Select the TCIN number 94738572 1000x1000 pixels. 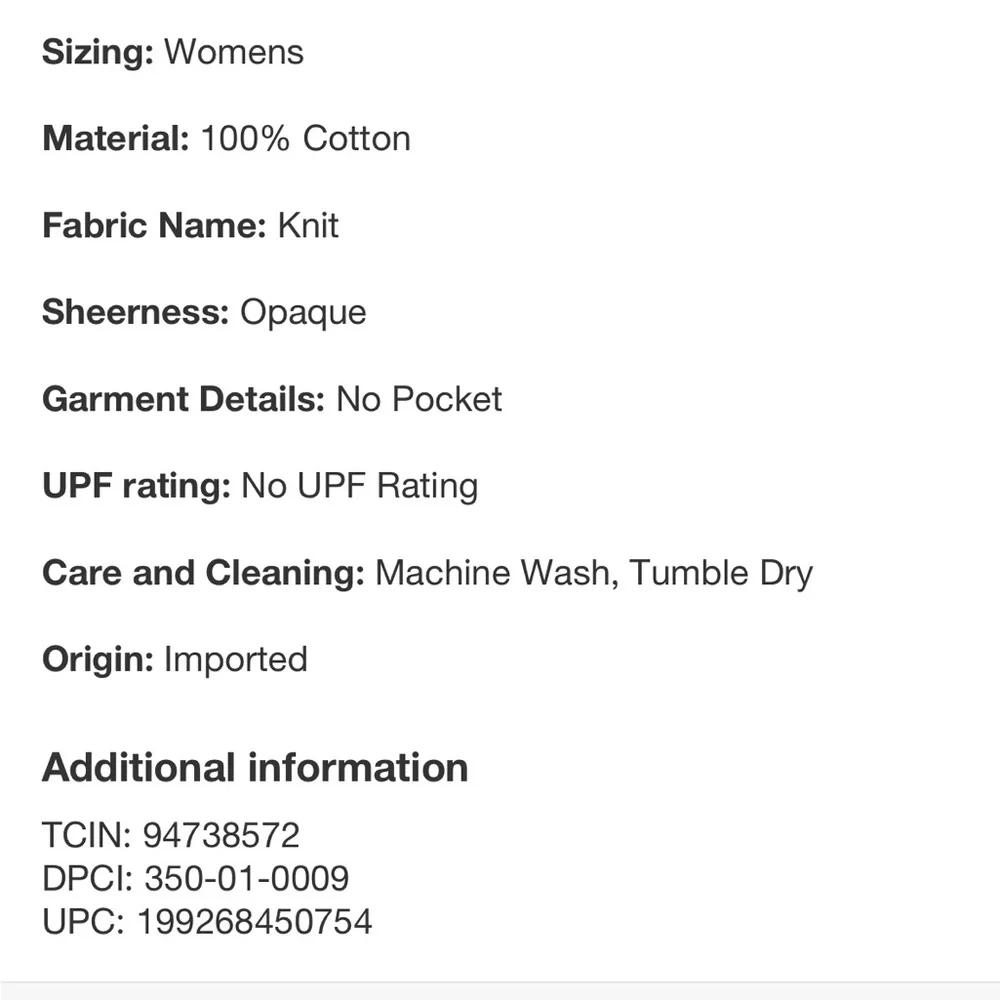coord(221,835)
